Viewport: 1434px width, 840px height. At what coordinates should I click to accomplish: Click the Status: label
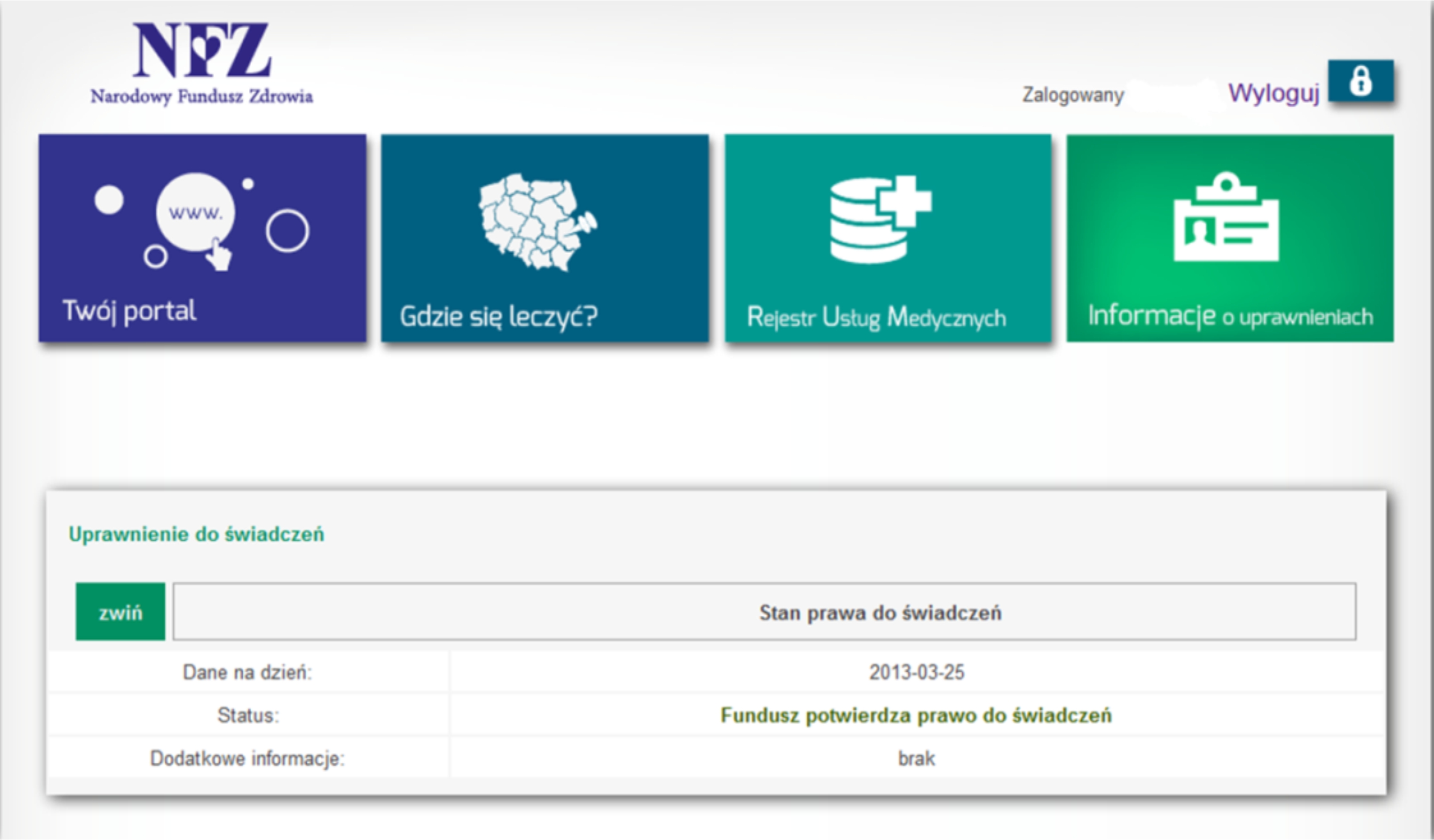[x=248, y=715]
